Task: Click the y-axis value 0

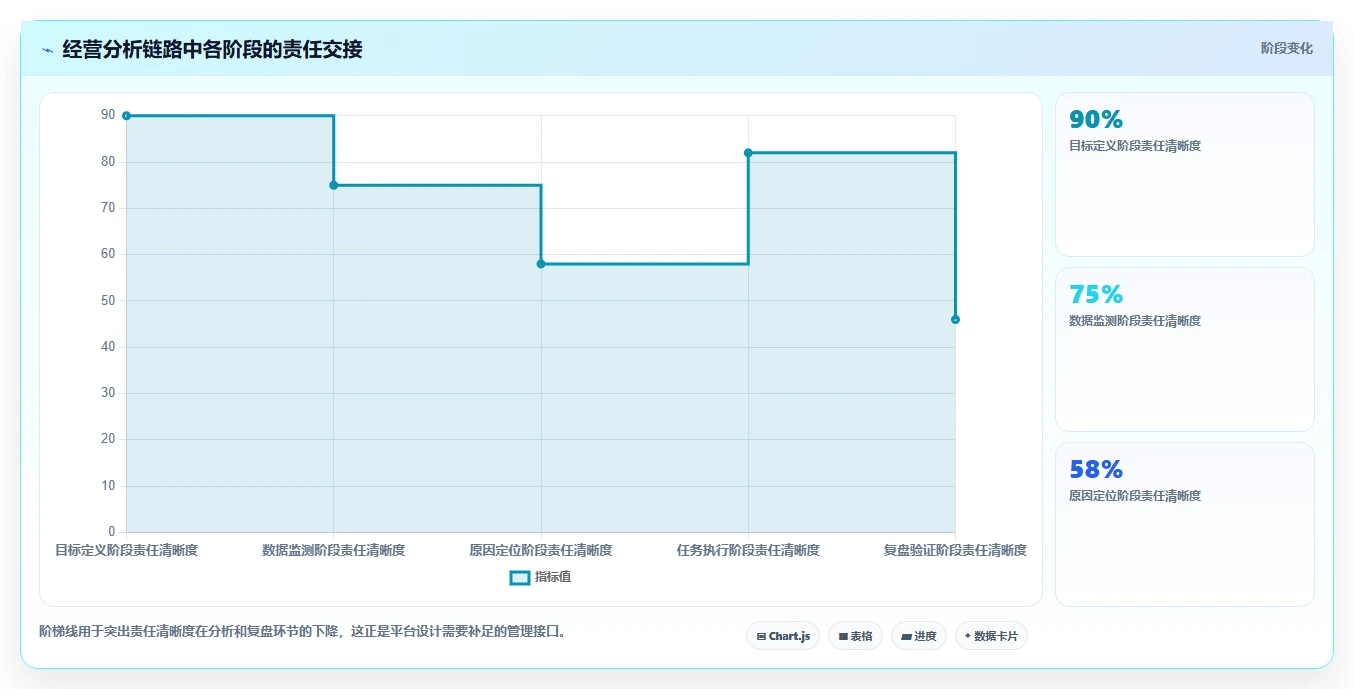Action: (x=112, y=531)
